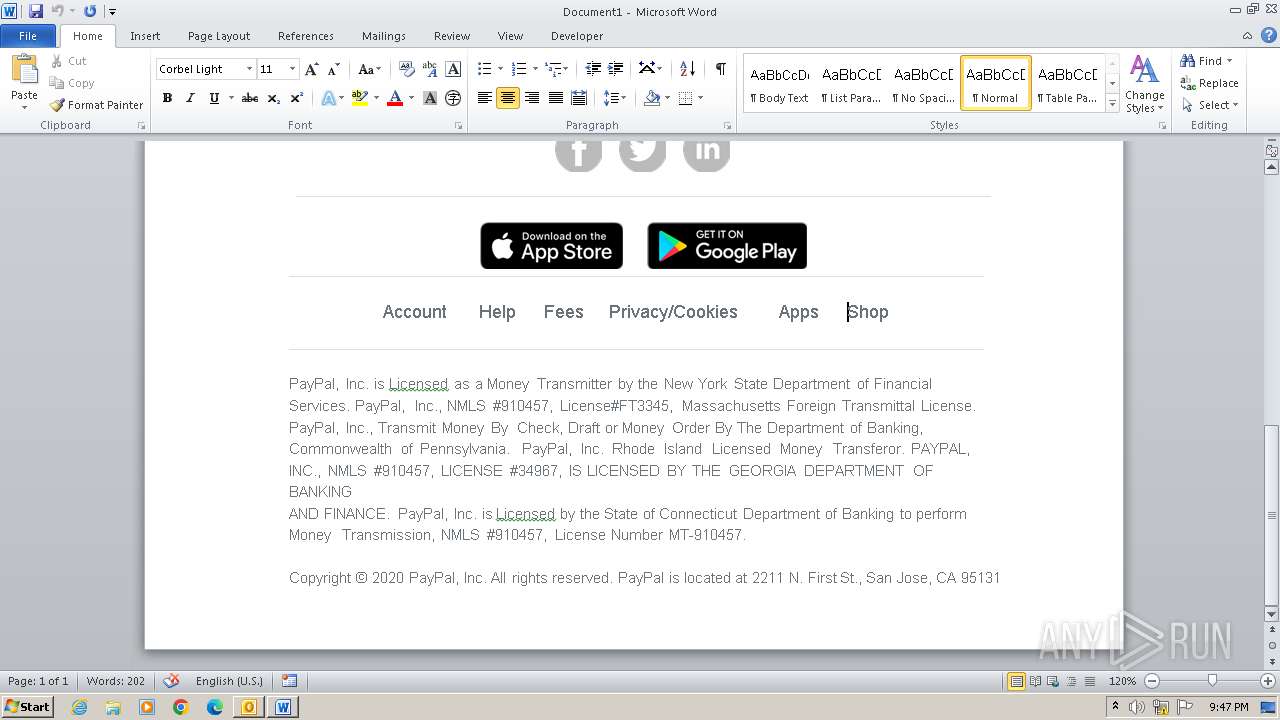Toggle bold formatting

[x=167, y=98]
